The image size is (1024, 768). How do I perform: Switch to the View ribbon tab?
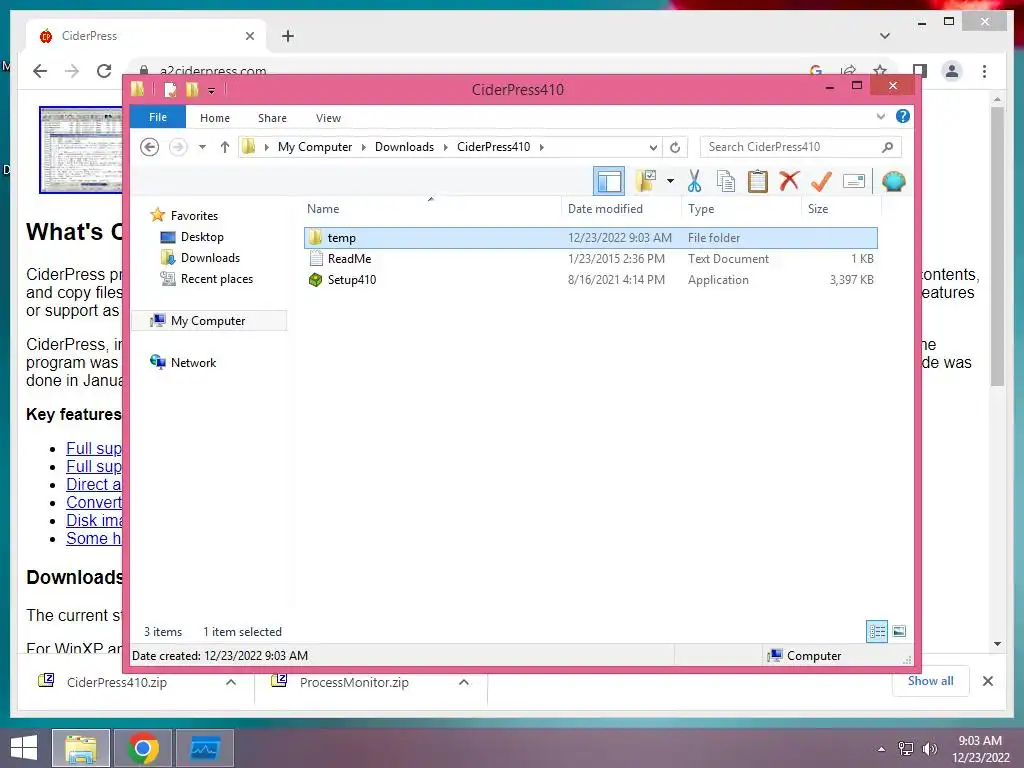328,118
